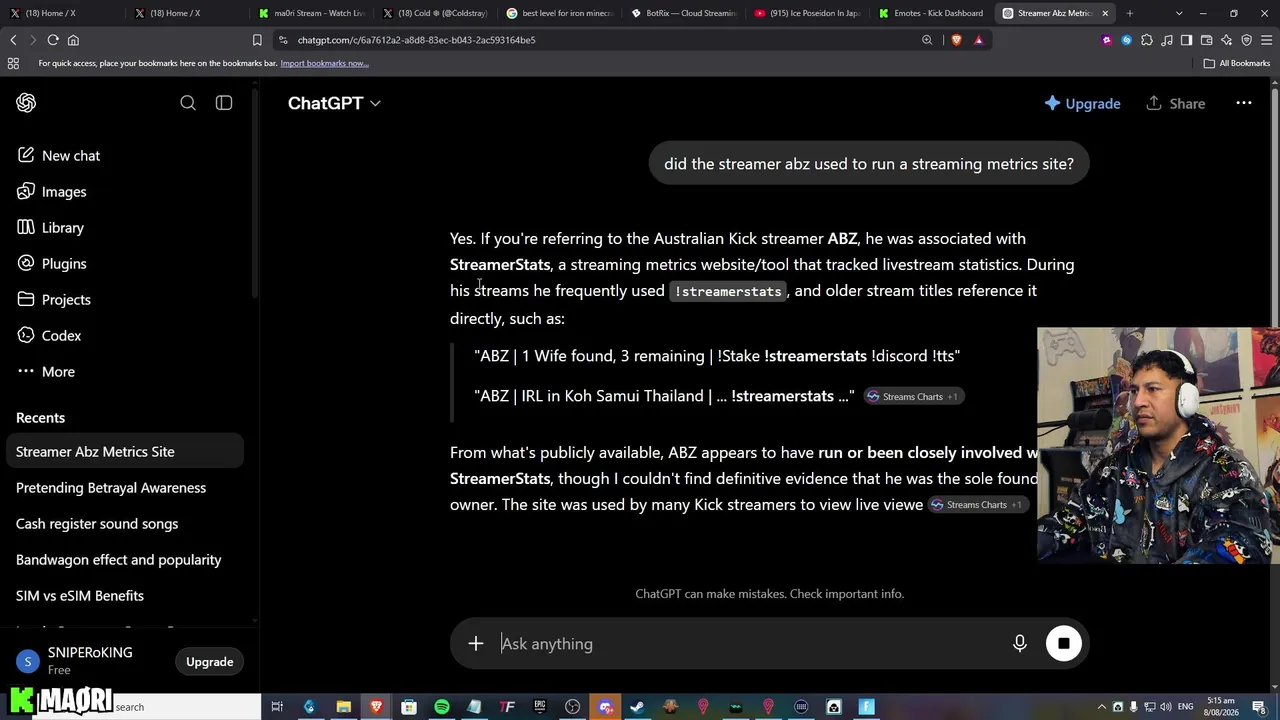This screenshot has width=1280, height=720.
Task: Open Brave Shields lion icon
Action: 957,40
